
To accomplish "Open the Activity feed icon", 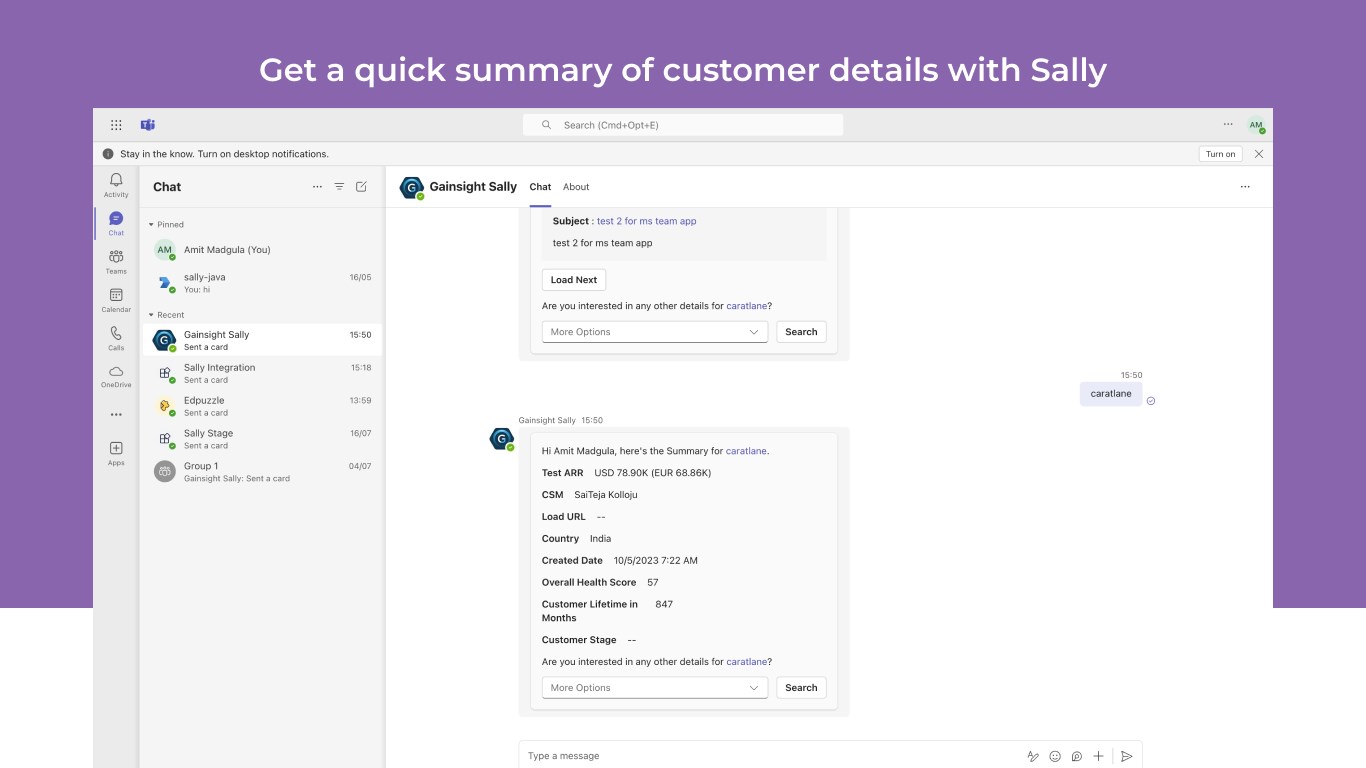I will pos(116,184).
